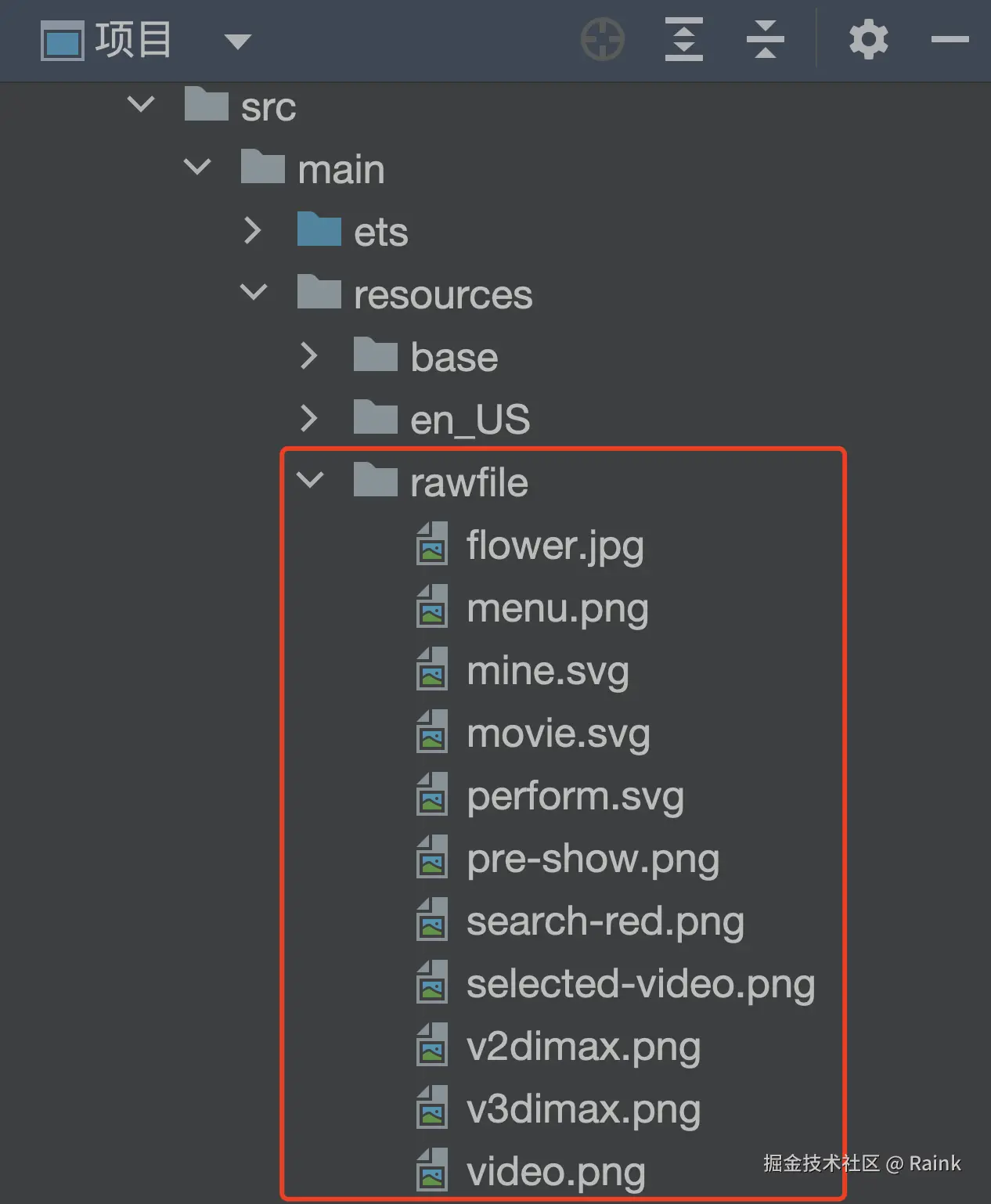Select the perform.svg file
The image size is (991, 1204).
tap(575, 796)
